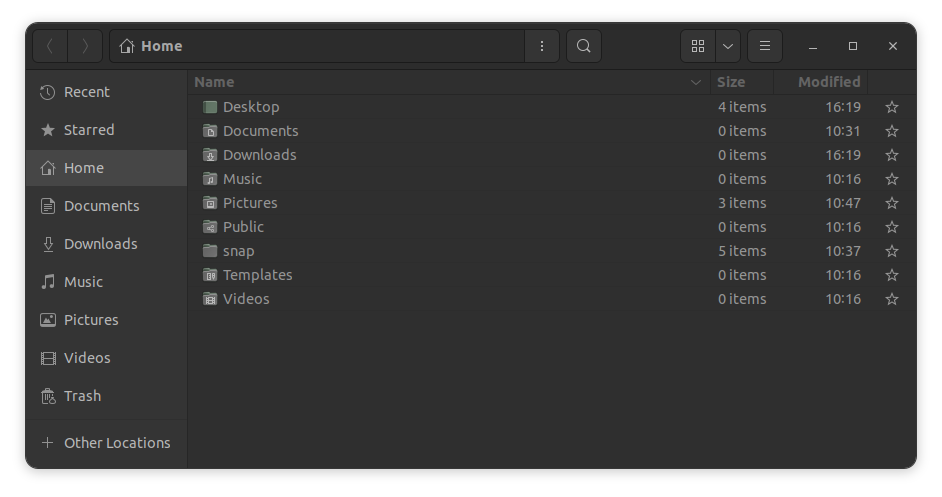Open Videos in the sidebar
The height and width of the screenshot is (497, 942).
point(106,358)
